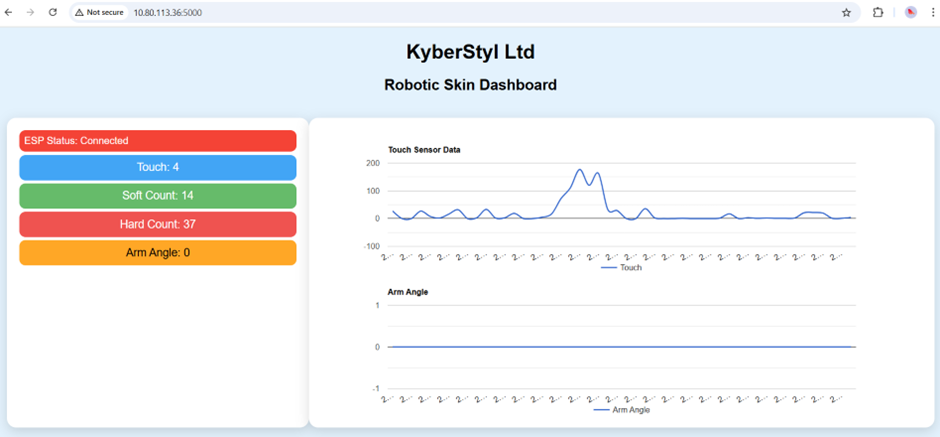Toggle the Arm Angle legend entry

pos(621,410)
